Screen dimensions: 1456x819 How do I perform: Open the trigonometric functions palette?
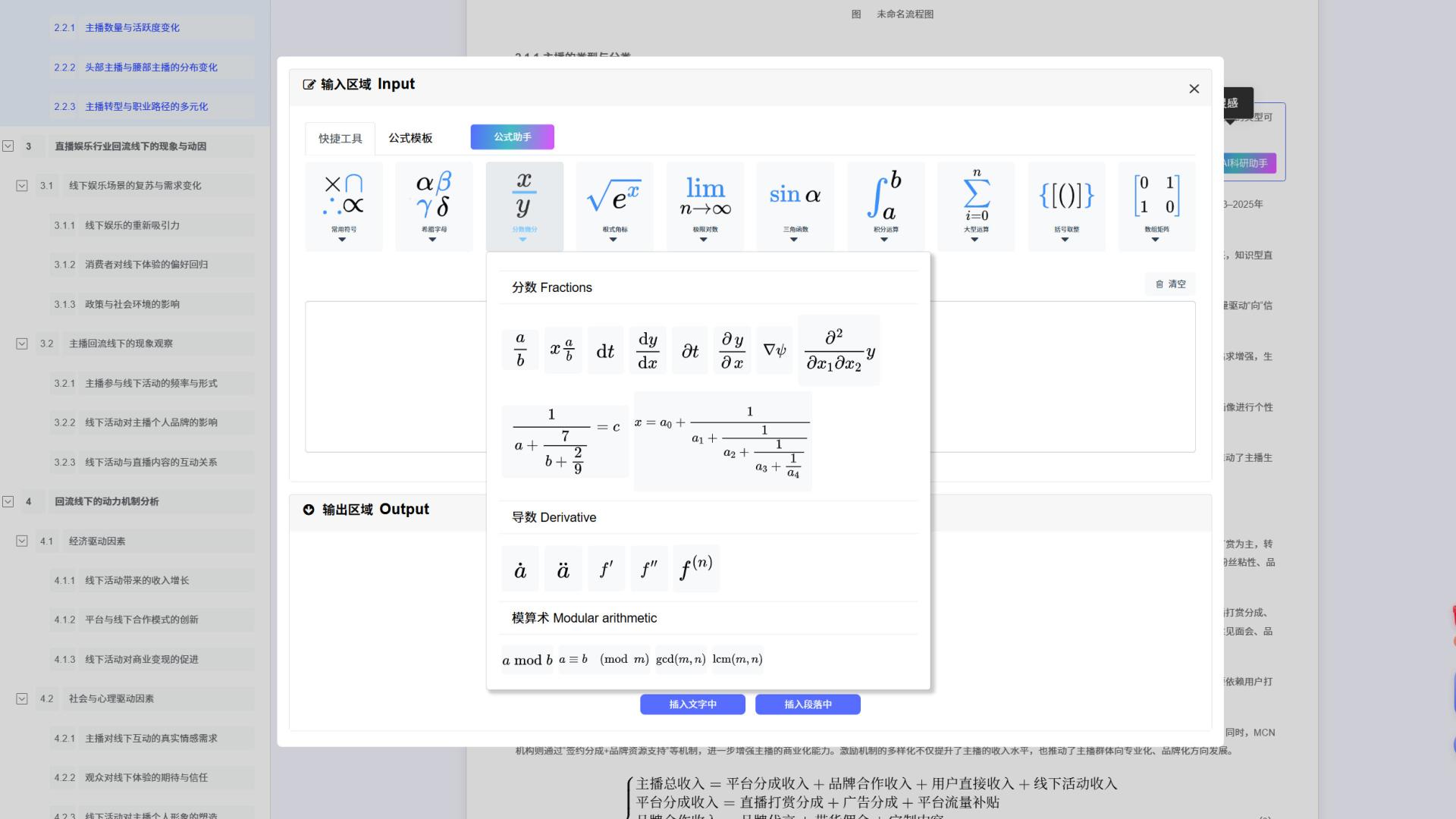tap(793, 199)
